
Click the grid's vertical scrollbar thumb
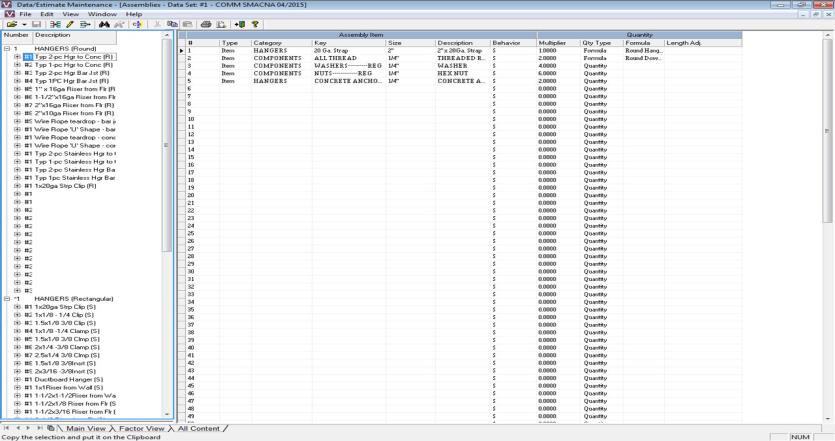(x=828, y=131)
